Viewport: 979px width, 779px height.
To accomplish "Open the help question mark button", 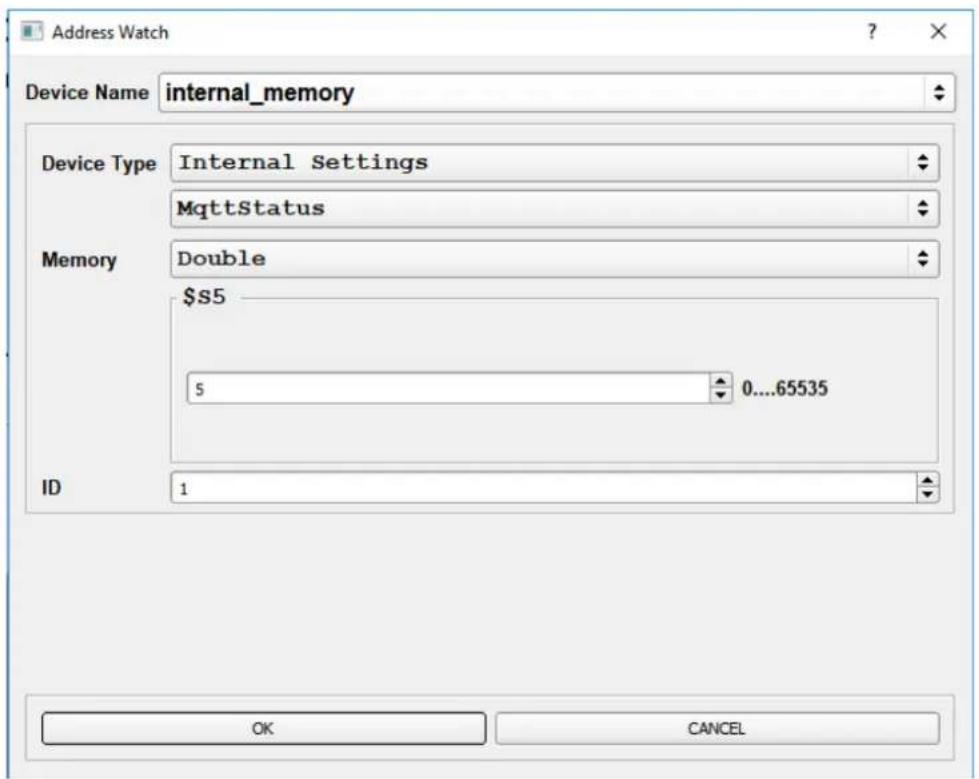I will point(872,31).
